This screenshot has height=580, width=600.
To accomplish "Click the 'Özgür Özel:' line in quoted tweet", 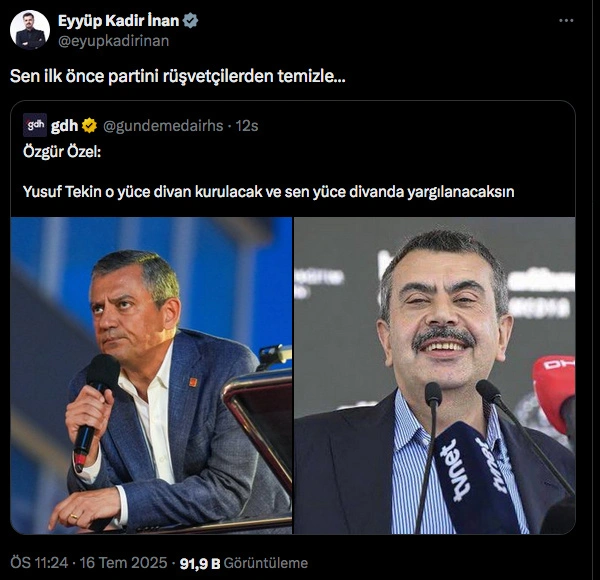I will click(x=62, y=152).
